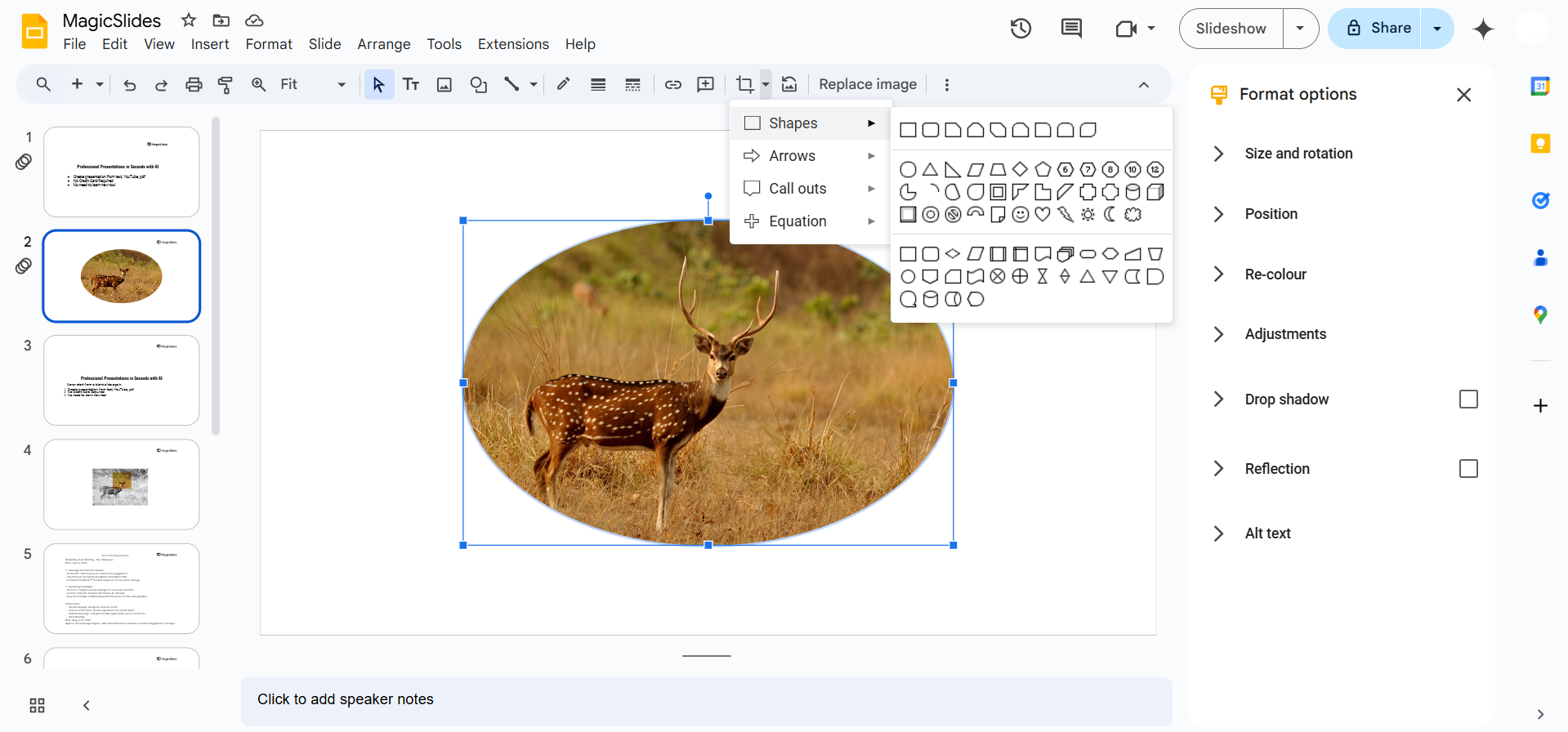Open the Gemini sparkle assistant
This screenshot has width=1568, height=732.
pyautogui.click(x=1483, y=29)
